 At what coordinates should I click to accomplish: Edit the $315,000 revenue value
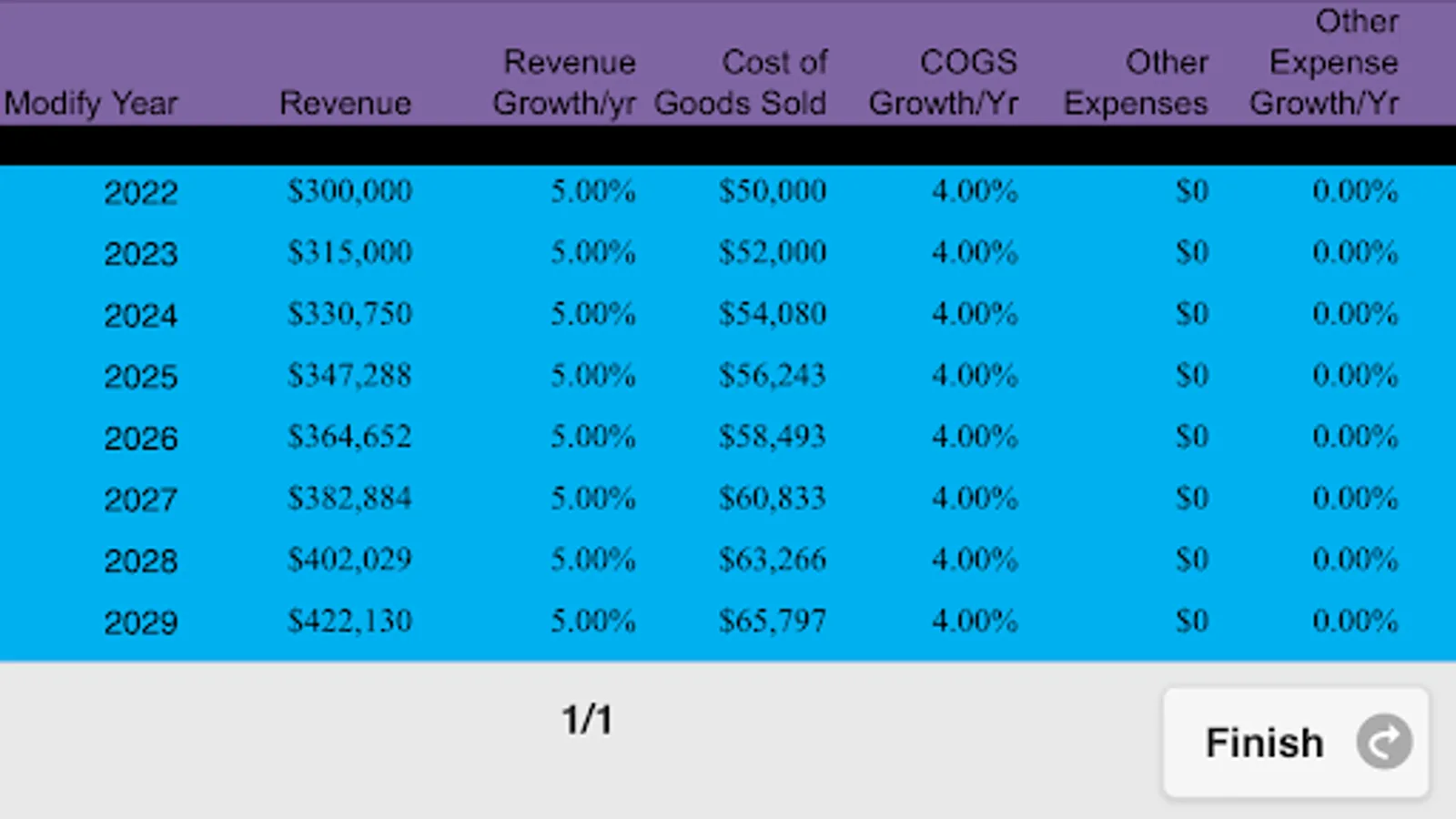tap(350, 252)
